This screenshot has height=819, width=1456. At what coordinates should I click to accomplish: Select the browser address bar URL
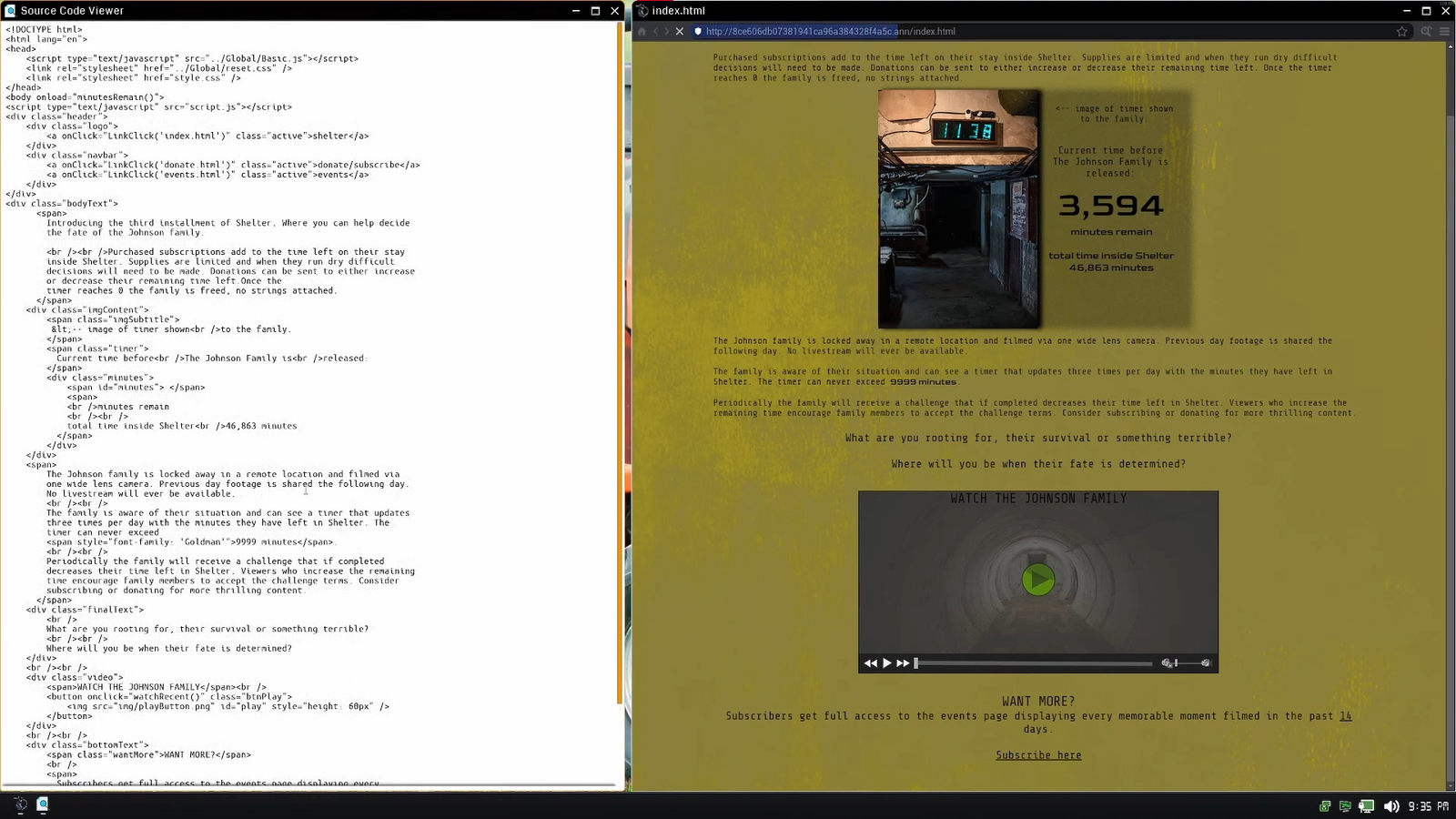(x=830, y=31)
